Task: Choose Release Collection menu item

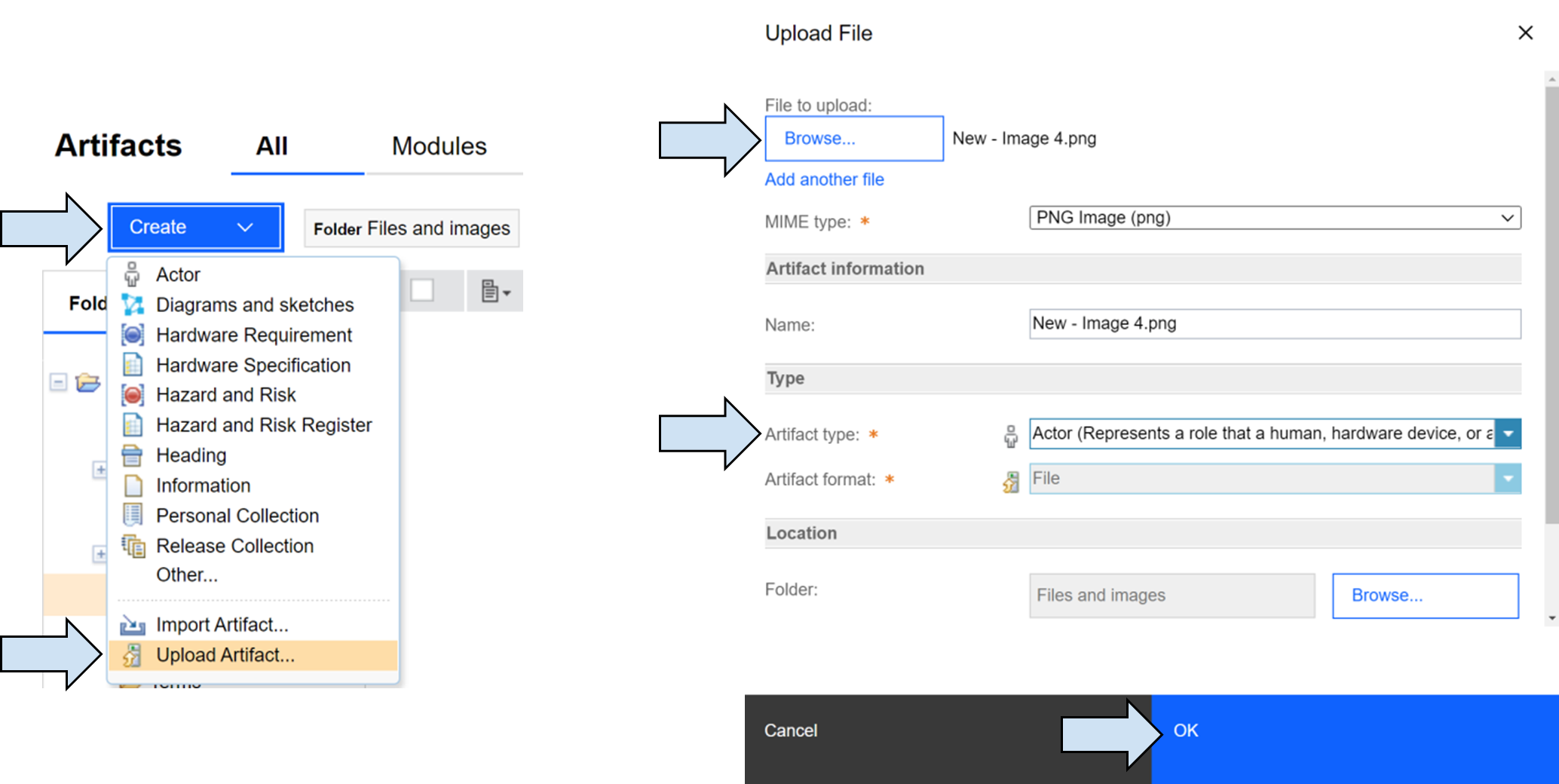Action: click(253, 546)
